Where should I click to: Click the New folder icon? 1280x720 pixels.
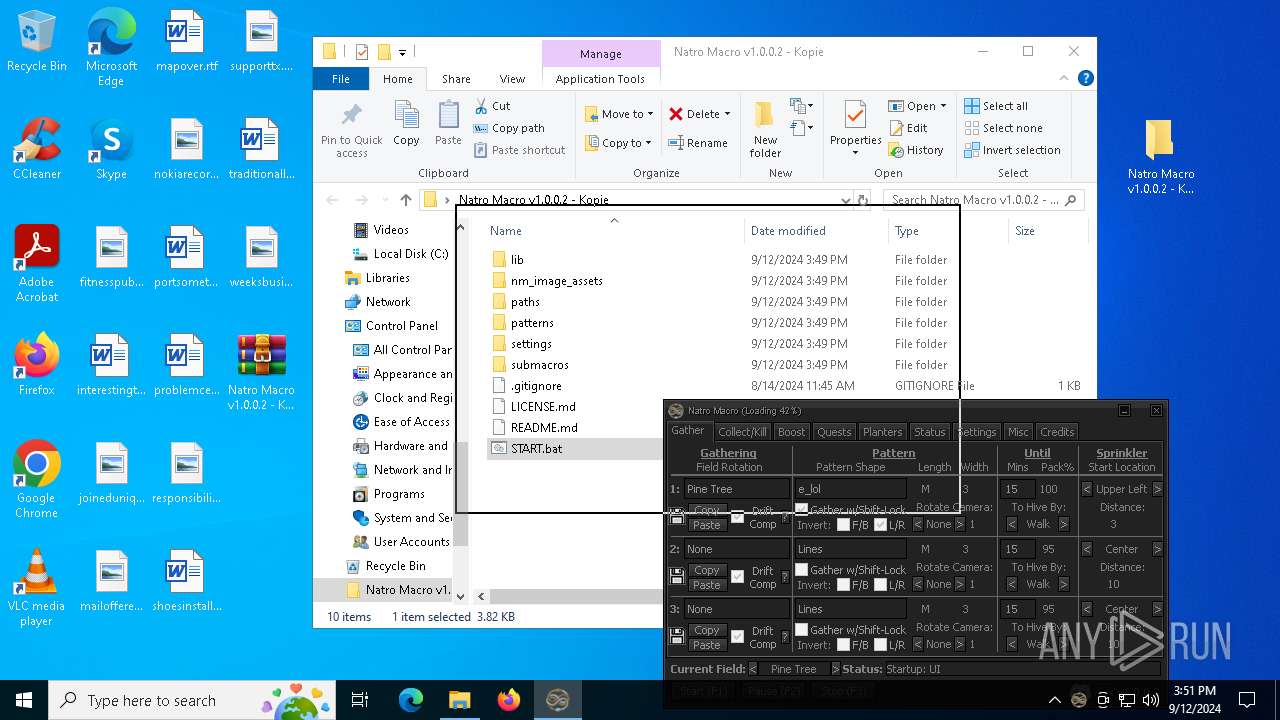click(x=765, y=114)
